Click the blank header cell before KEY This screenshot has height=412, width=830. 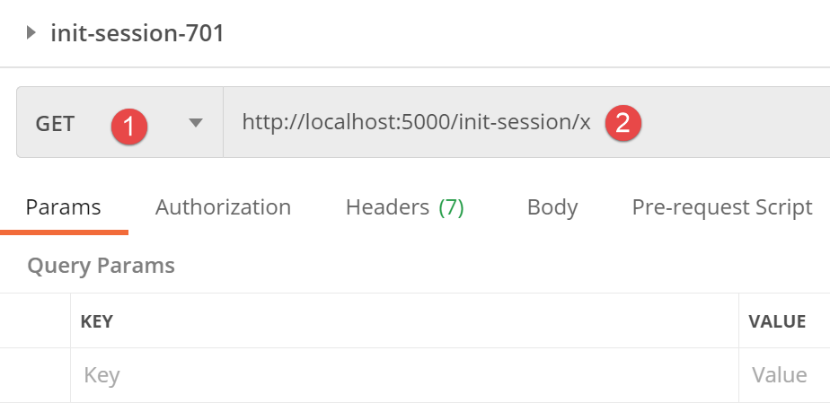click(x=35, y=321)
